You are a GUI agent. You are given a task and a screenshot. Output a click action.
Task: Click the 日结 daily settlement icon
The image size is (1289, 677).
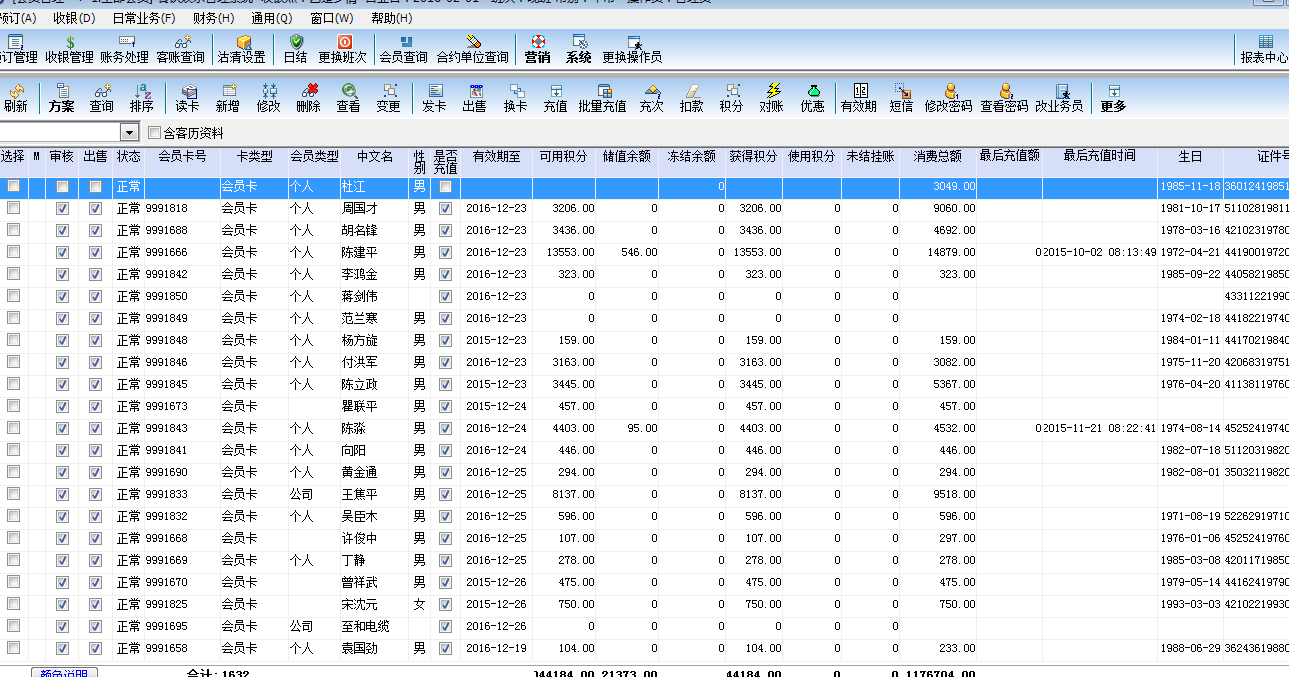click(295, 49)
